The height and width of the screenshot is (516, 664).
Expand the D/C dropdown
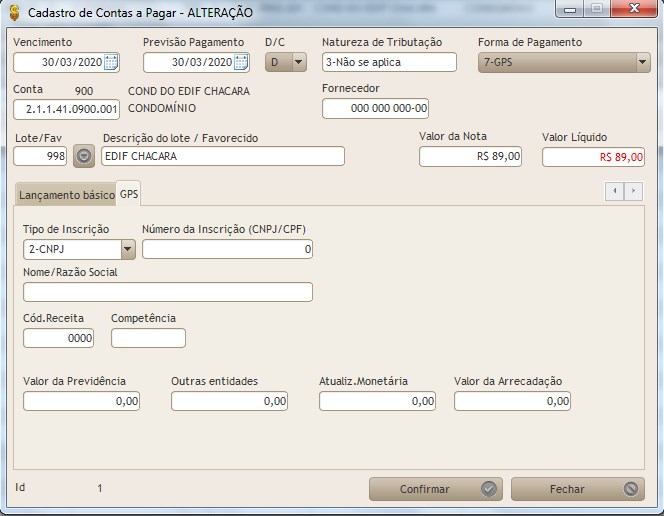point(298,62)
